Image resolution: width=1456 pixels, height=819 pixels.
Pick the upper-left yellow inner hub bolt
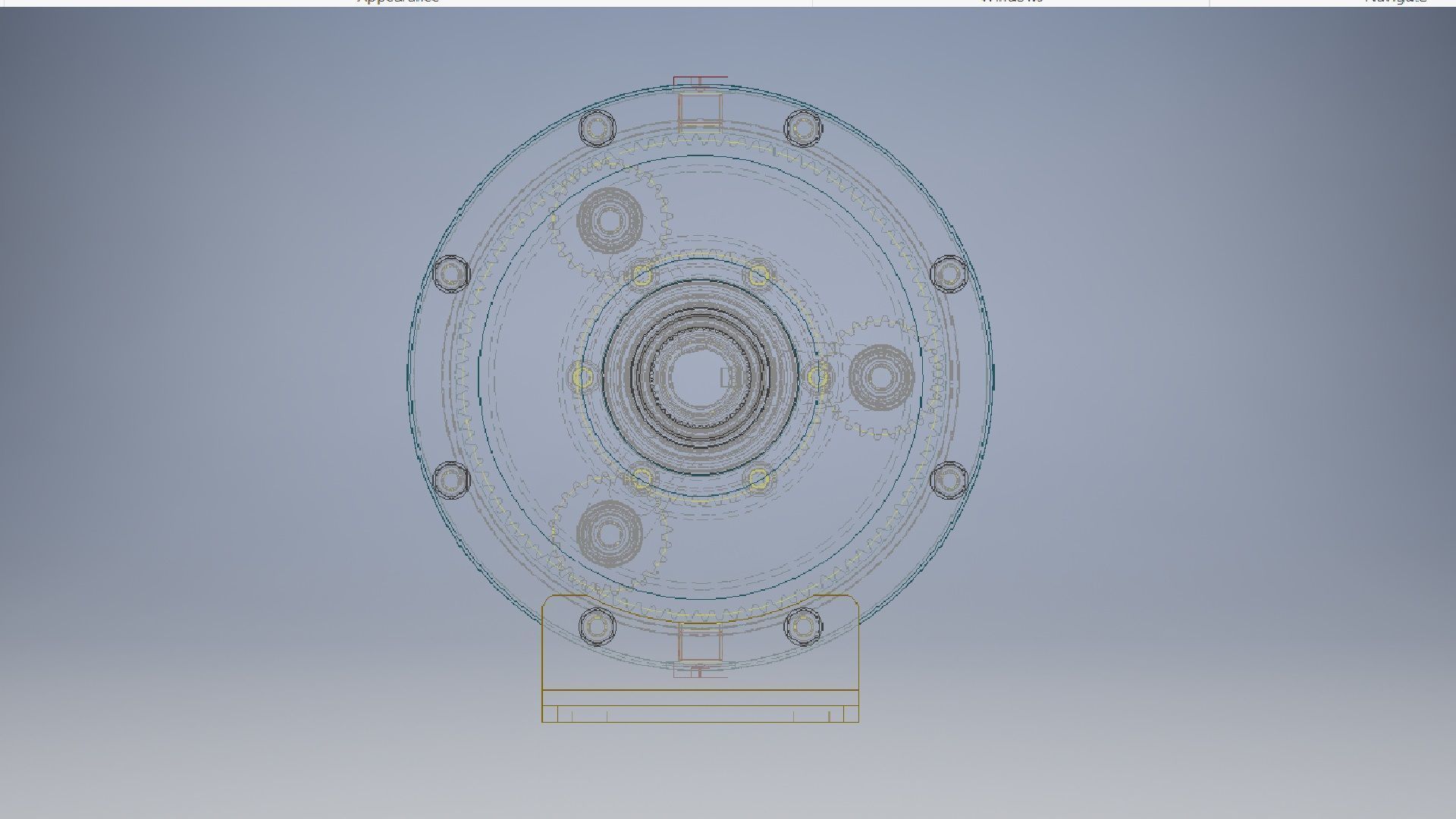coord(641,275)
